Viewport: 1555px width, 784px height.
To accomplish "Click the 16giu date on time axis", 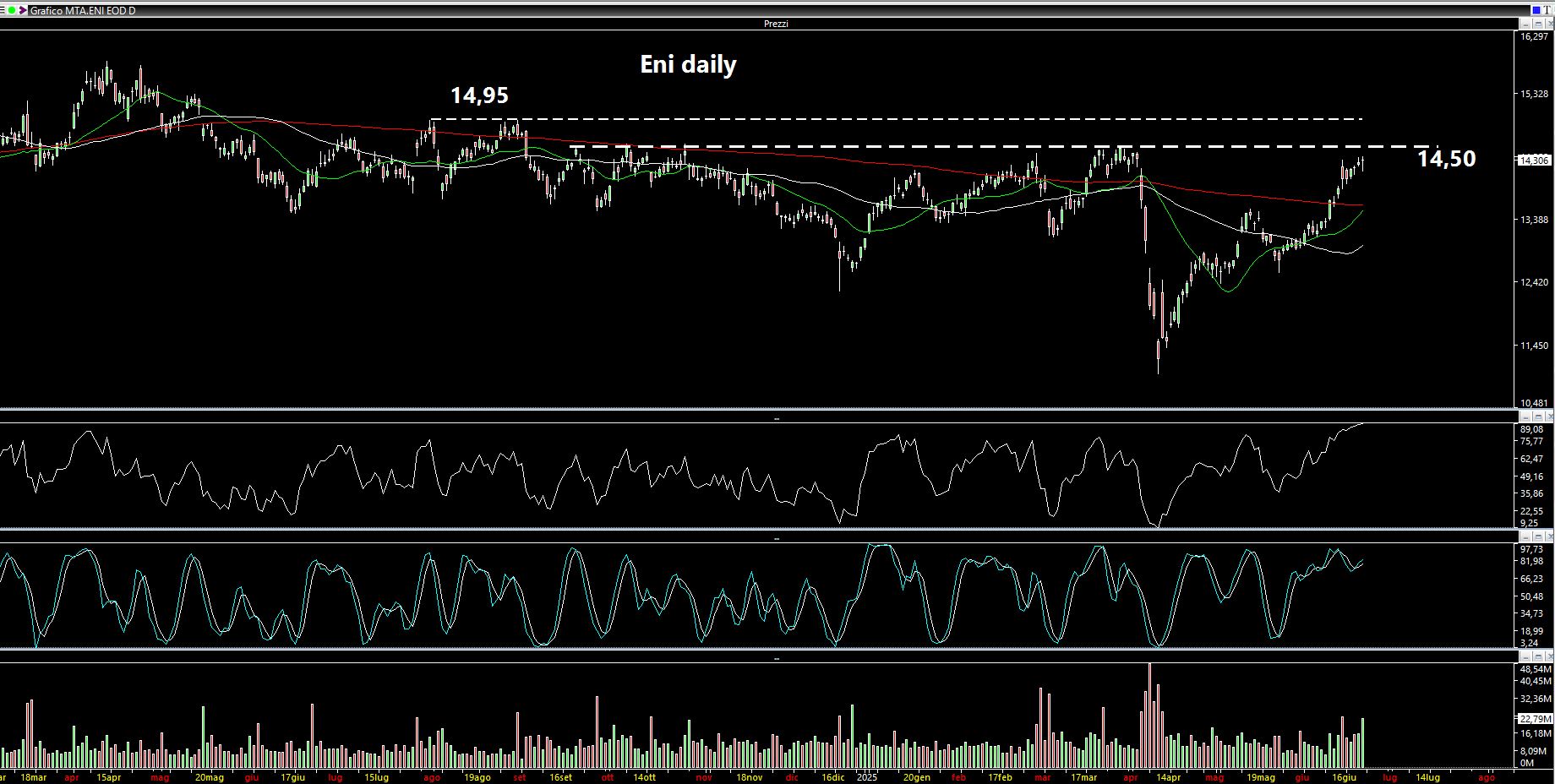I will point(1344,777).
